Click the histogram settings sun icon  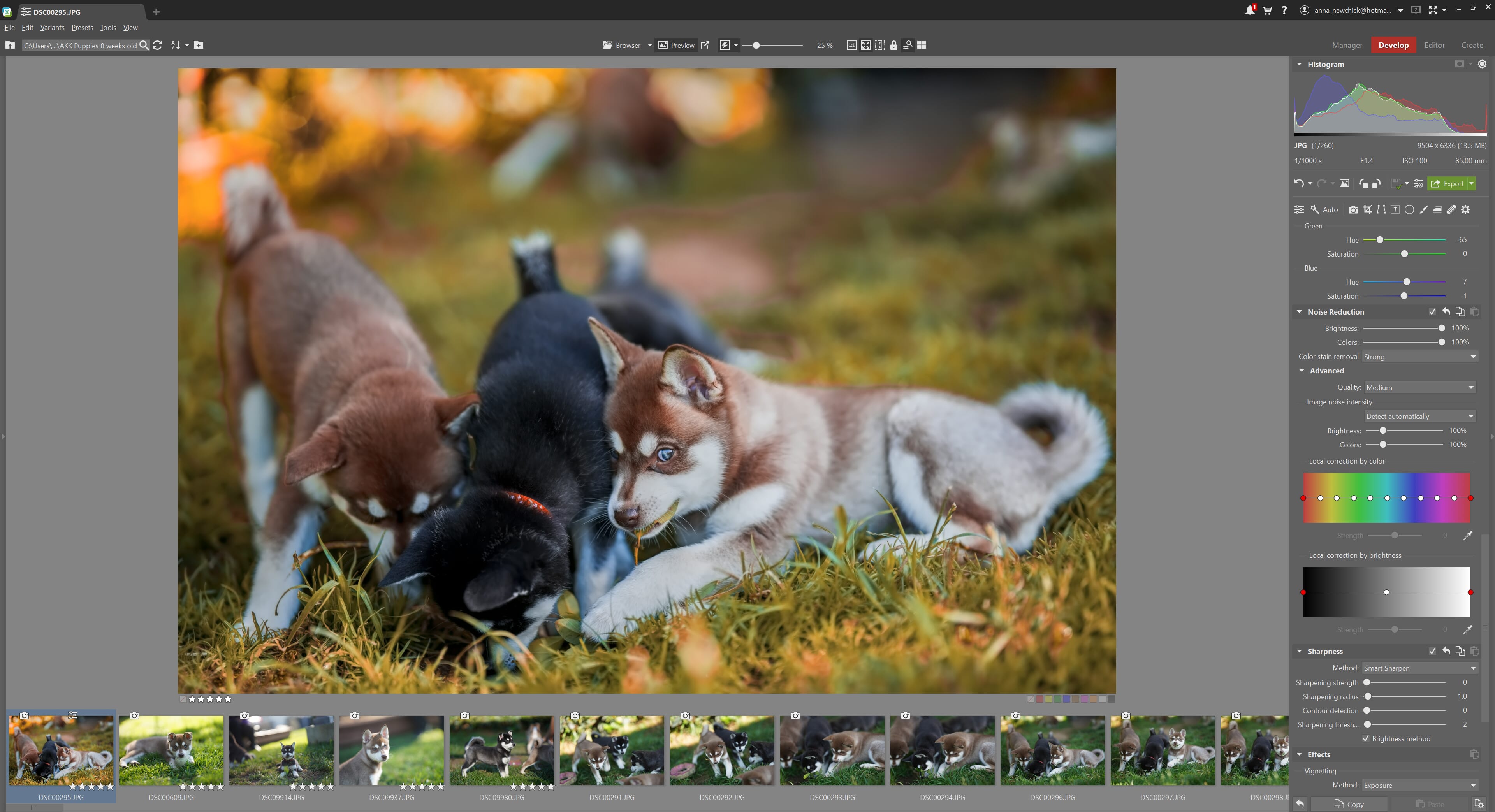click(1482, 64)
